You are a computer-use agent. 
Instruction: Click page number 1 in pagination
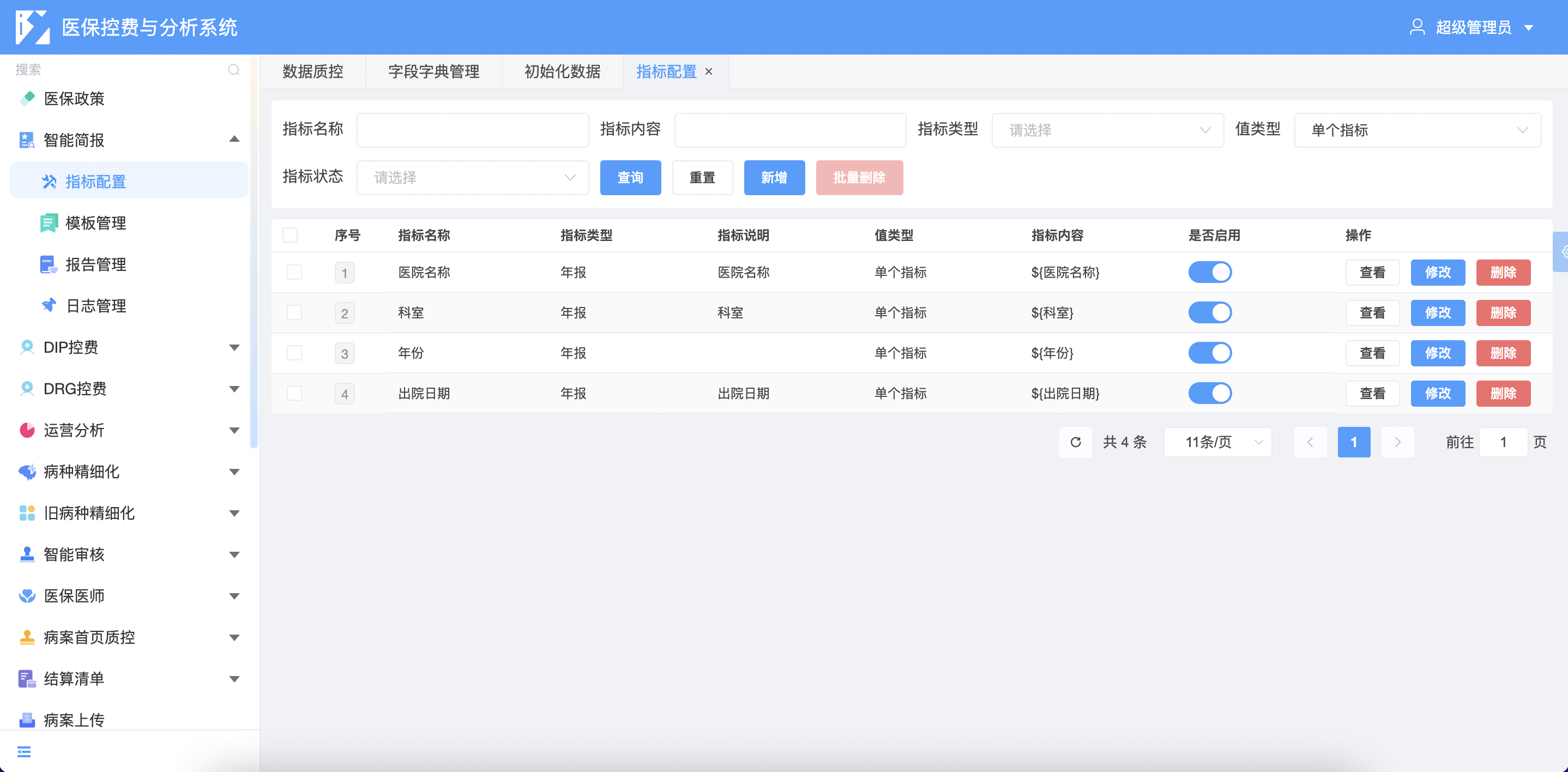pyautogui.click(x=1354, y=442)
